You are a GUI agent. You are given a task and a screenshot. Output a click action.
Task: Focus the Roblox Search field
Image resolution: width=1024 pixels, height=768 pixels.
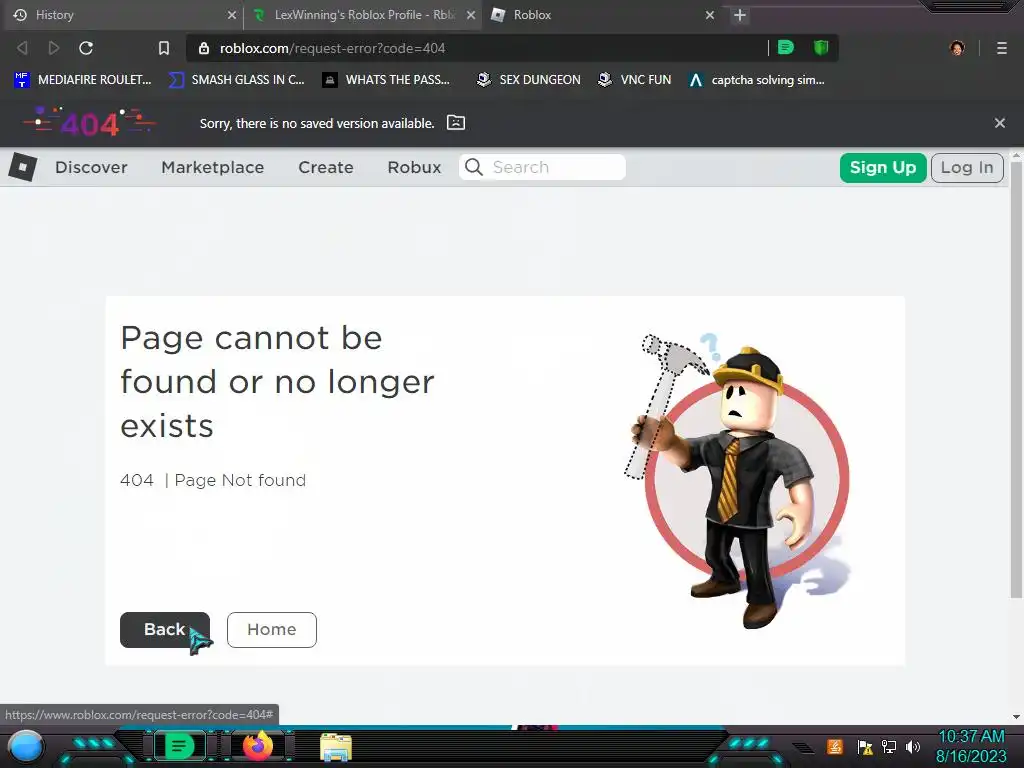543,167
